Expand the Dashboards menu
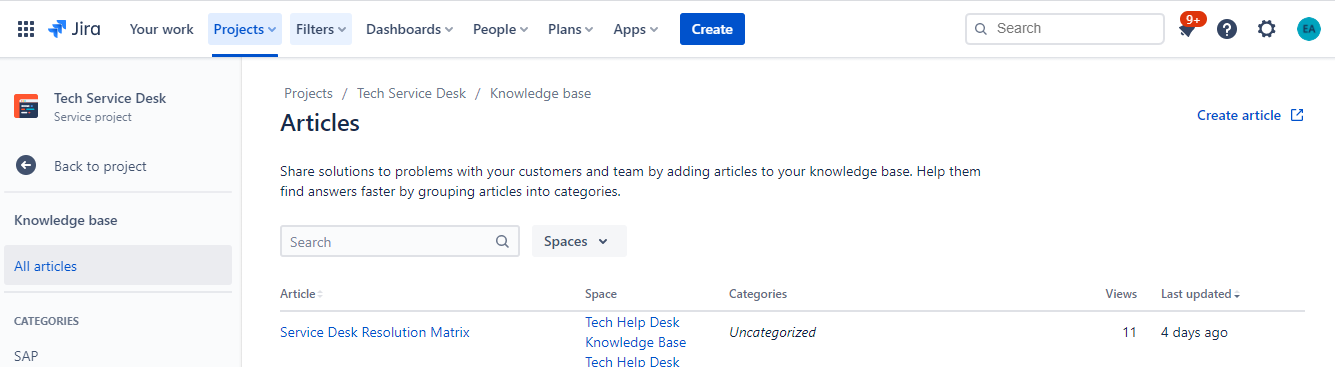Viewport: 1335px width, 367px height. pyautogui.click(x=409, y=29)
